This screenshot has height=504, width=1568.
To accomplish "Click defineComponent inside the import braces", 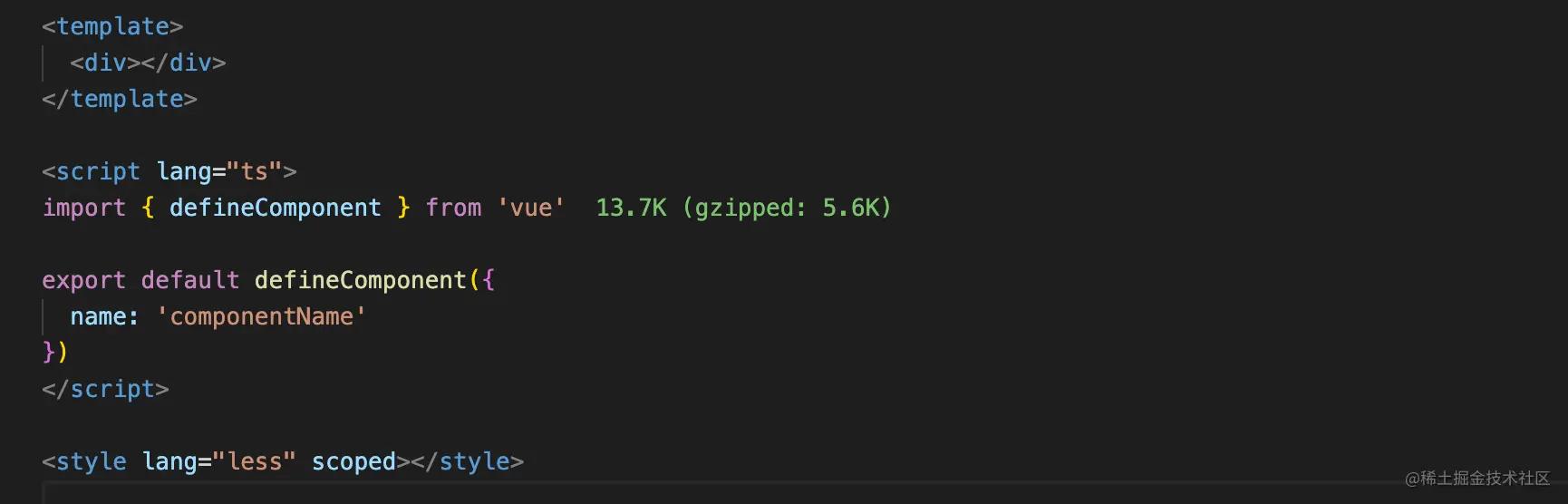I will tap(275, 208).
